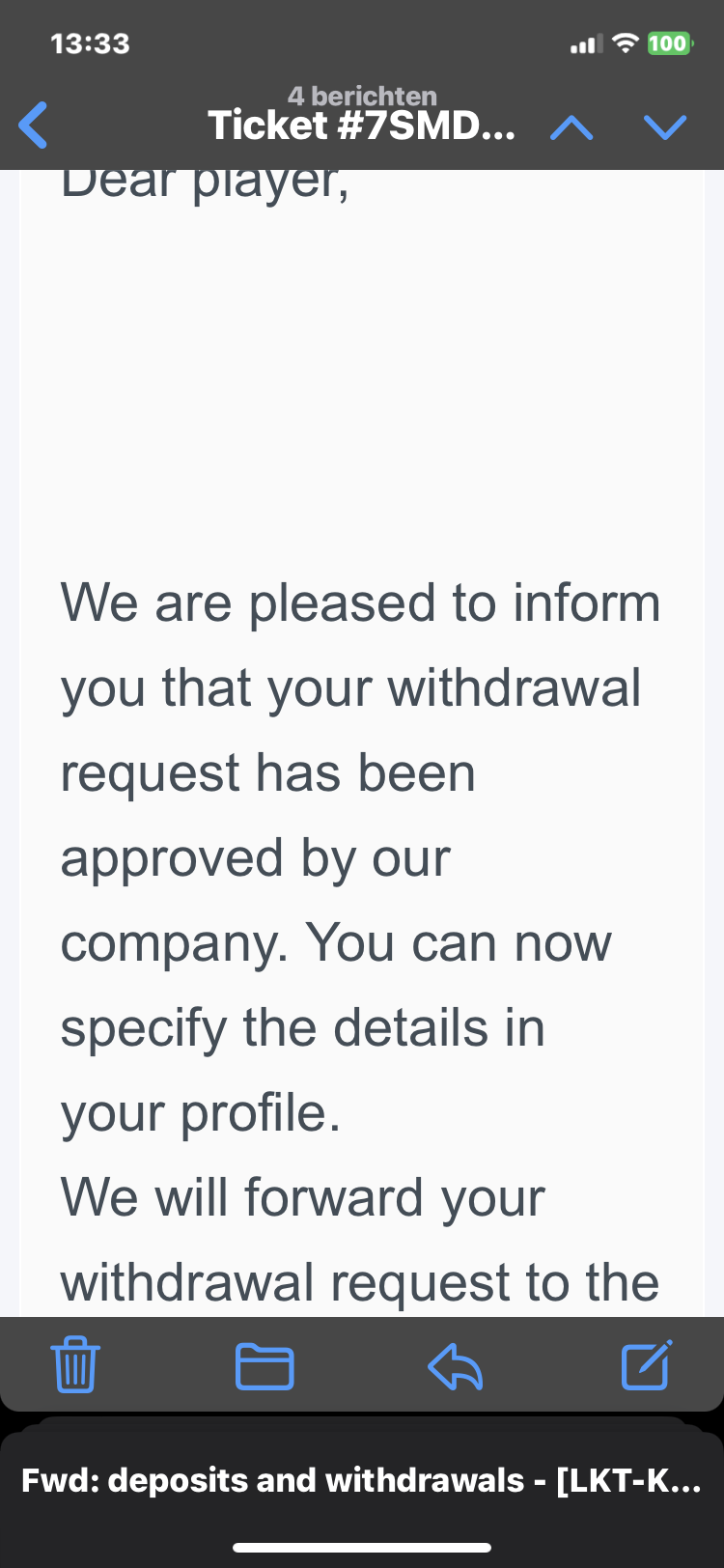Screen dimensions: 724x1568
Task: Tap the "Ticket #7SMD..." thread title
Action: 361,126
